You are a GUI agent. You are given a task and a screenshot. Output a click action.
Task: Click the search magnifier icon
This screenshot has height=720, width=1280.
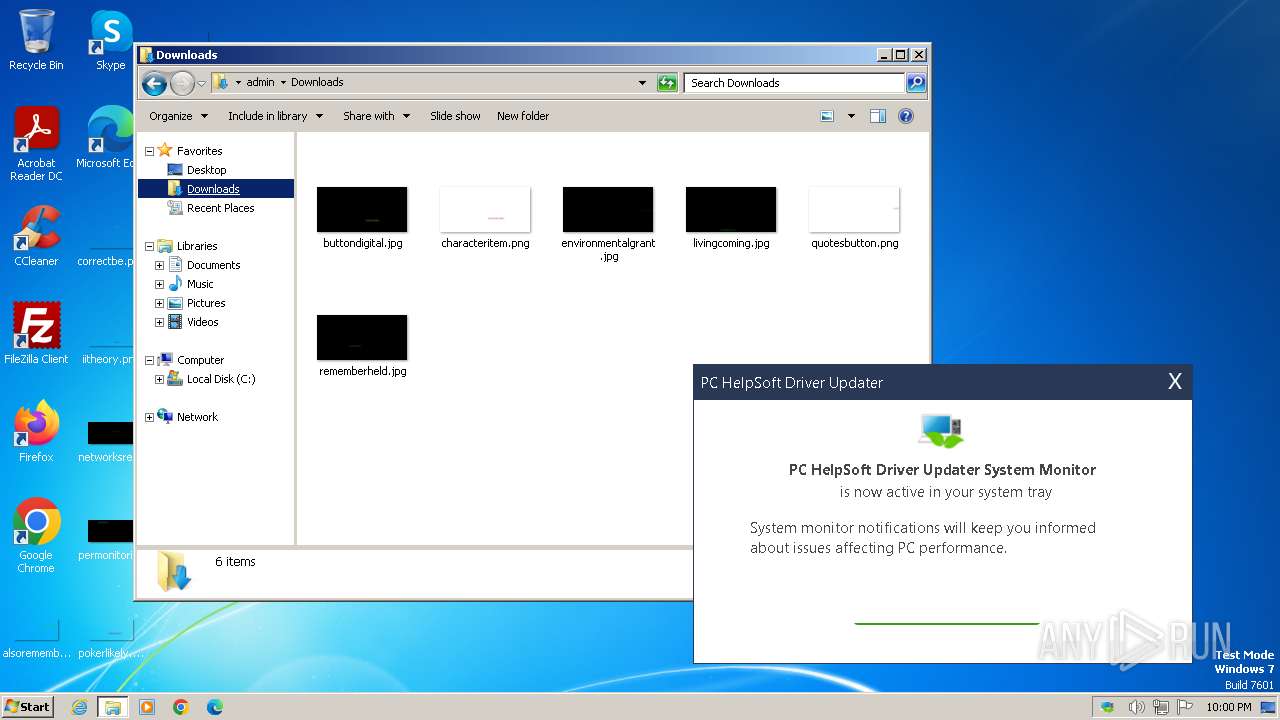click(x=915, y=83)
